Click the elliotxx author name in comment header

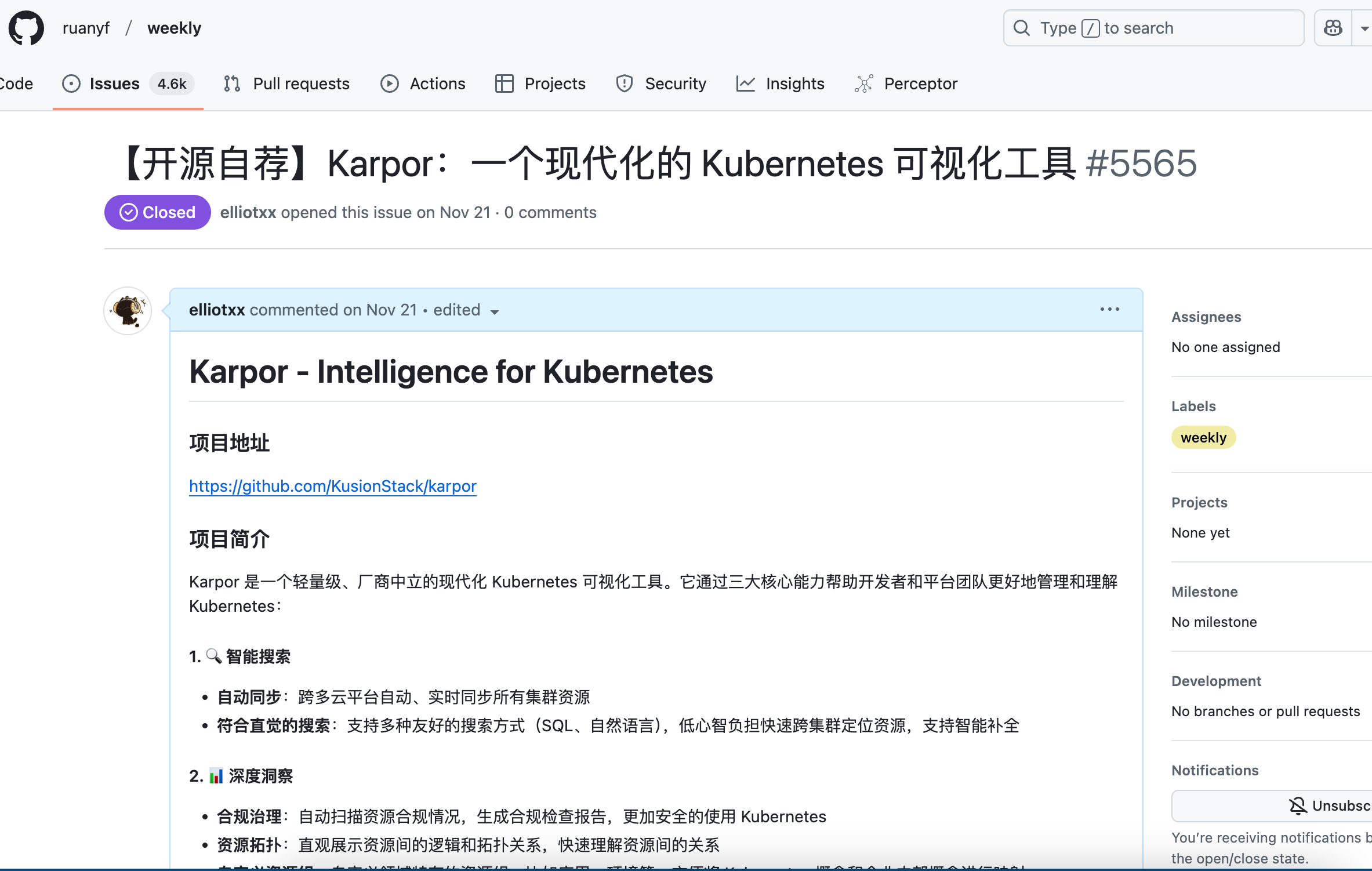tap(217, 310)
